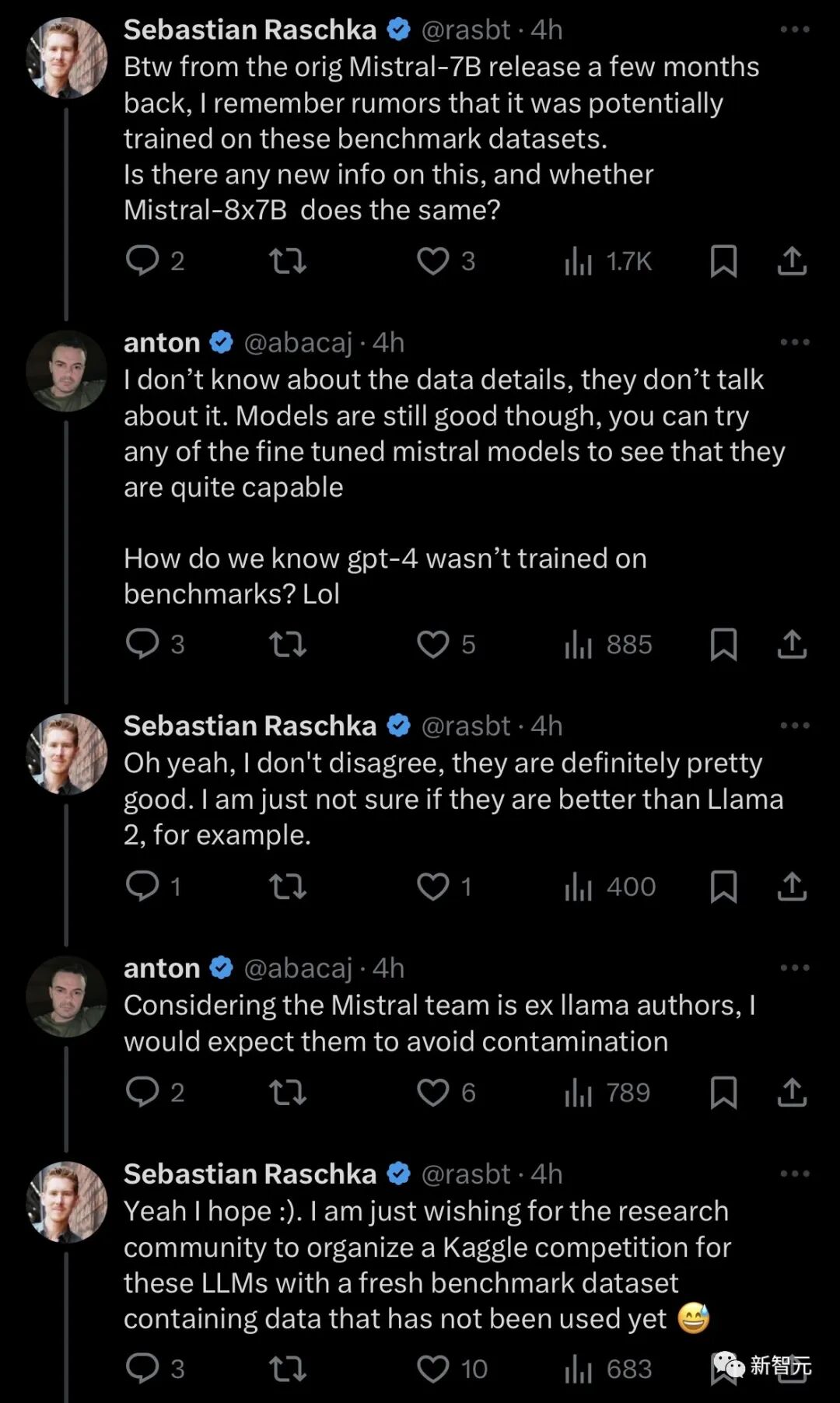
Task: Reply to the Llama 2 comparison tweet
Action: [x=142, y=886]
